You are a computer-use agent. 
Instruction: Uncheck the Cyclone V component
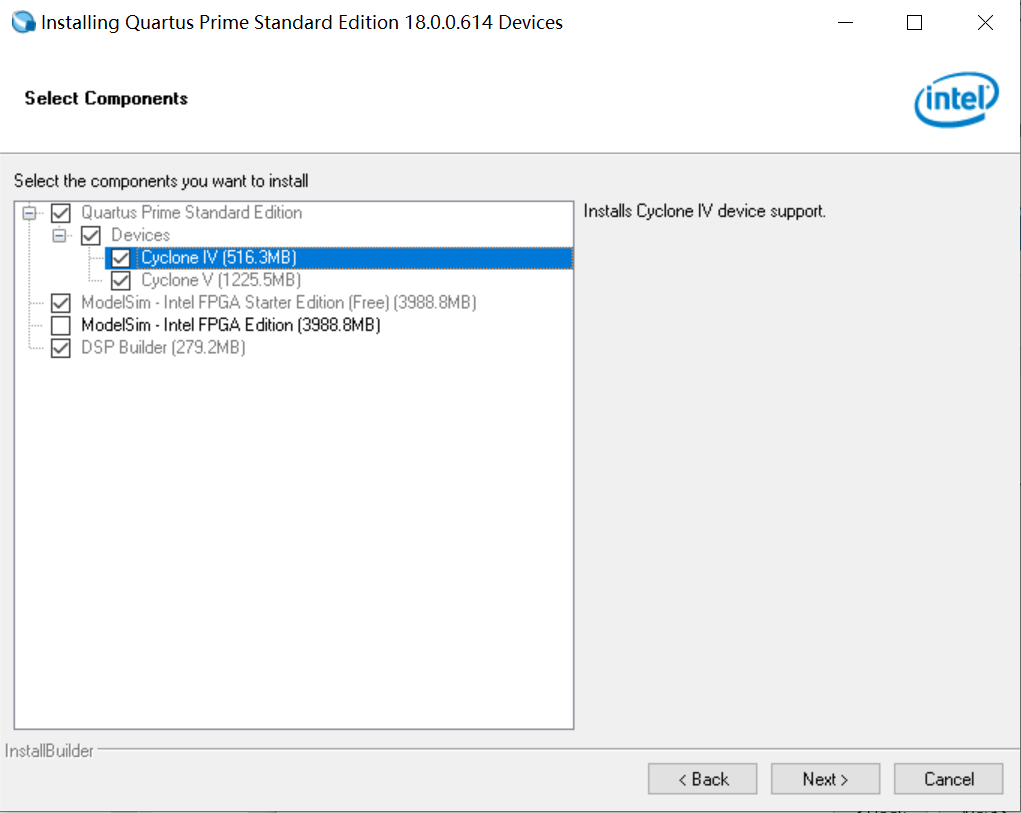tap(120, 280)
